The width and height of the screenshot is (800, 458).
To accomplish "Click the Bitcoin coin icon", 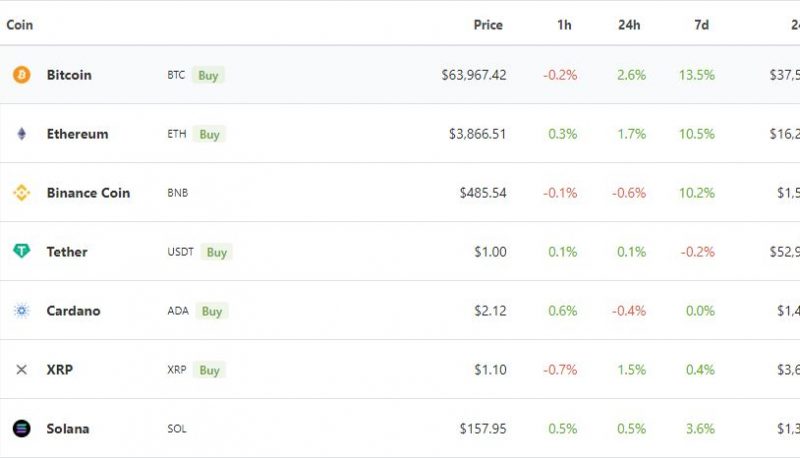I will pyautogui.click(x=21, y=74).
